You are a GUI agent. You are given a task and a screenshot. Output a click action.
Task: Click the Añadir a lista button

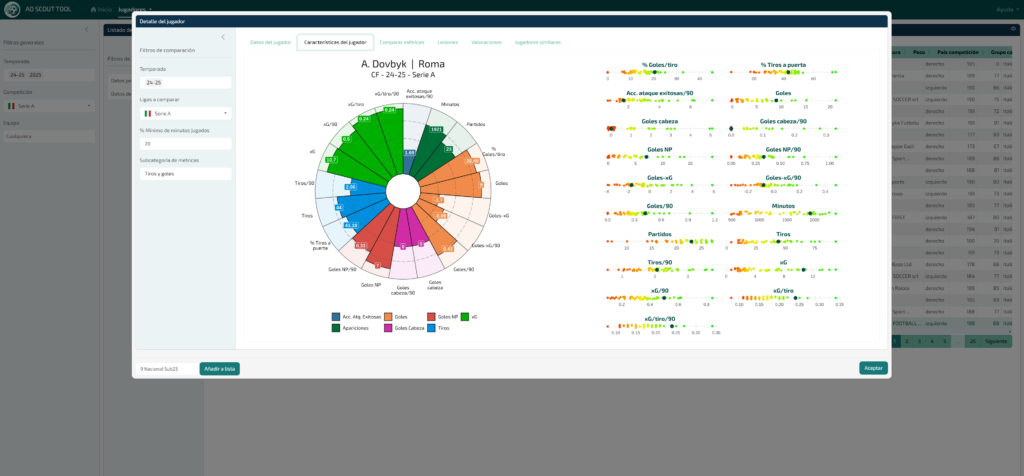point(219,369)
